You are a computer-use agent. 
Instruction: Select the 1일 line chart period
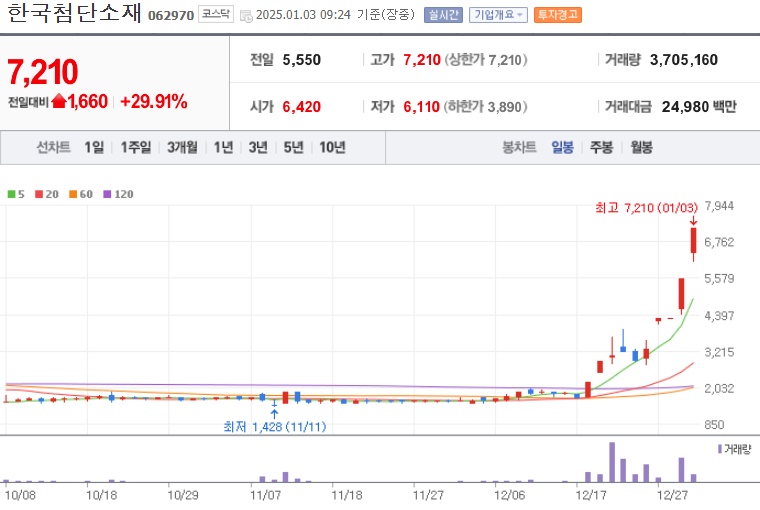pyautogui.click(x=94, y=147)
